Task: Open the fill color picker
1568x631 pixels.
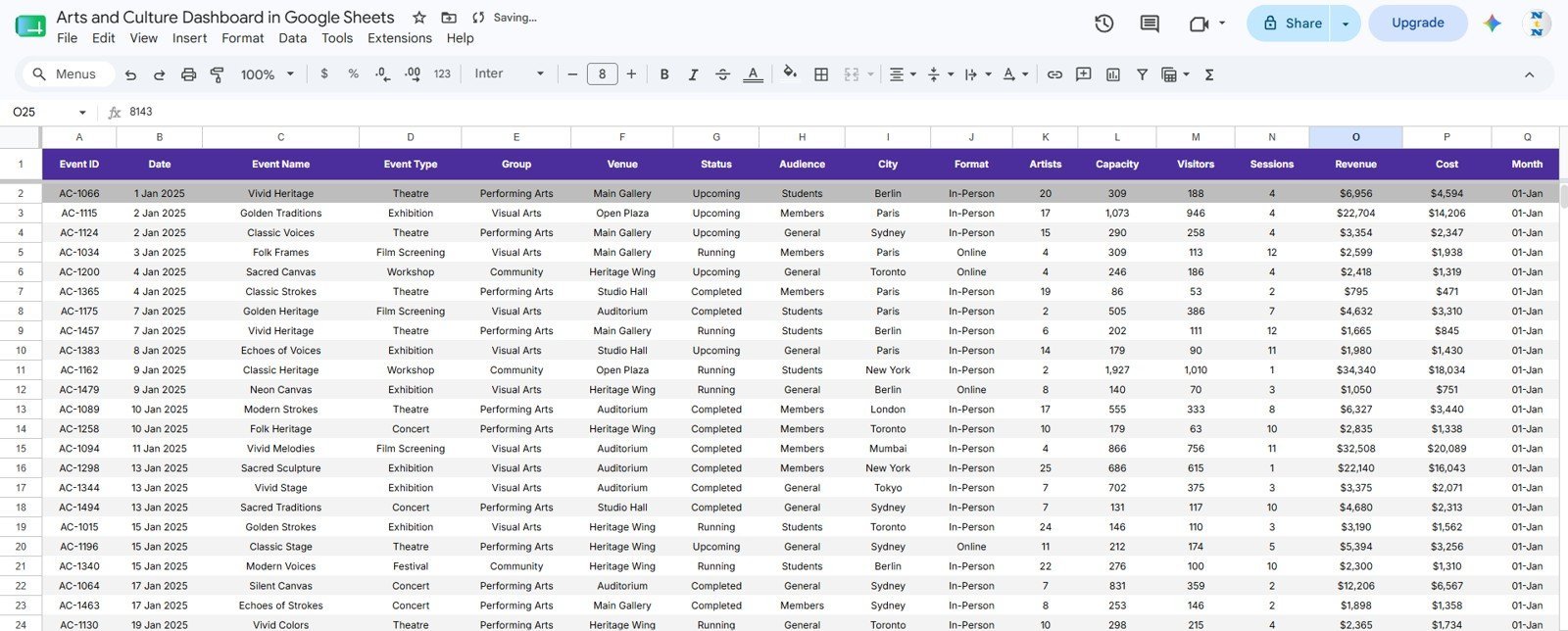Action: point(791,74)
